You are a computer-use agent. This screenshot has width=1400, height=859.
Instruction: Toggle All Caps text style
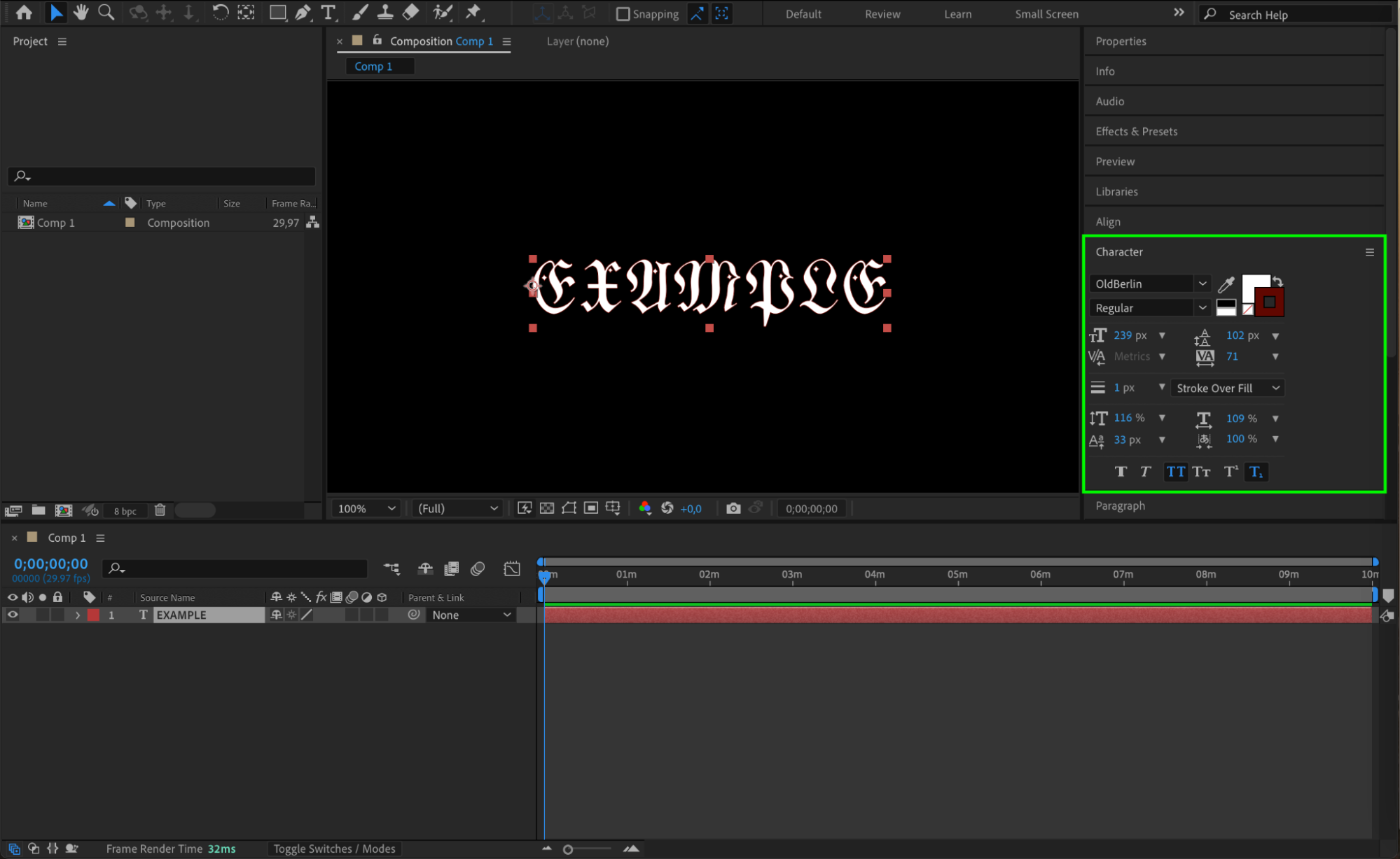click(1175, 472)
